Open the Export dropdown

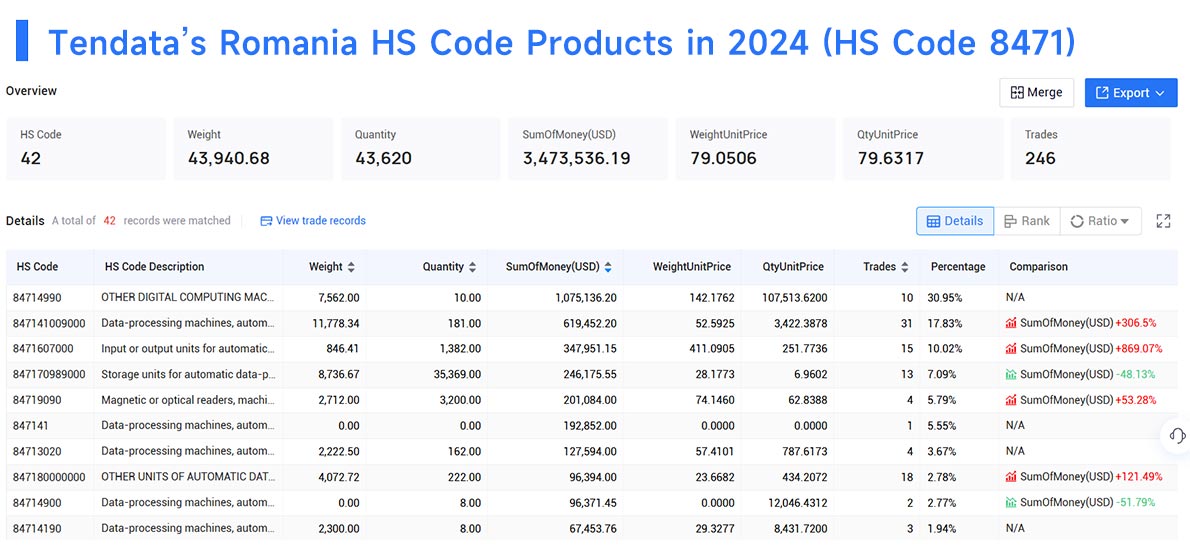click(1131, 93)
